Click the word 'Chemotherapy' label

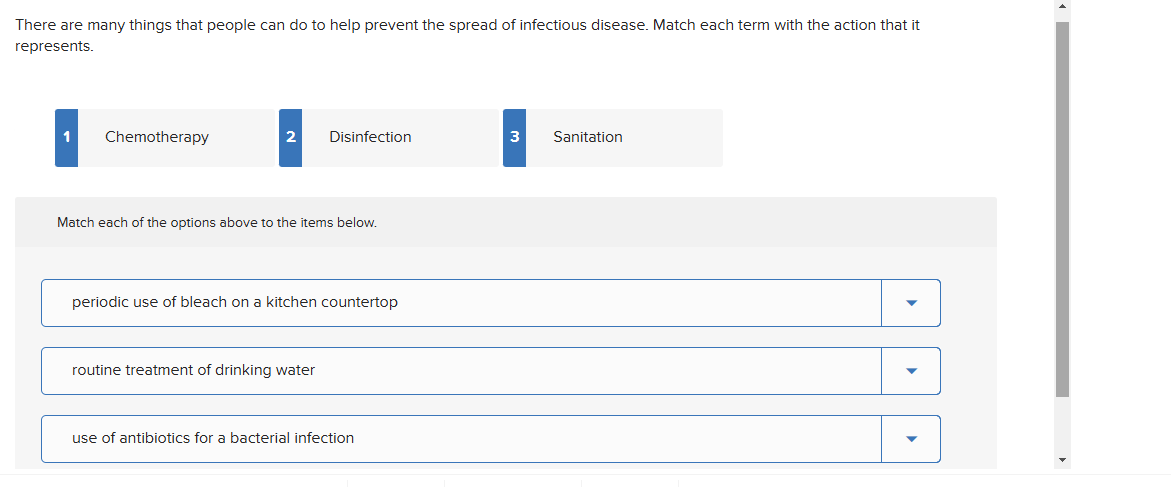click(157, 137)
